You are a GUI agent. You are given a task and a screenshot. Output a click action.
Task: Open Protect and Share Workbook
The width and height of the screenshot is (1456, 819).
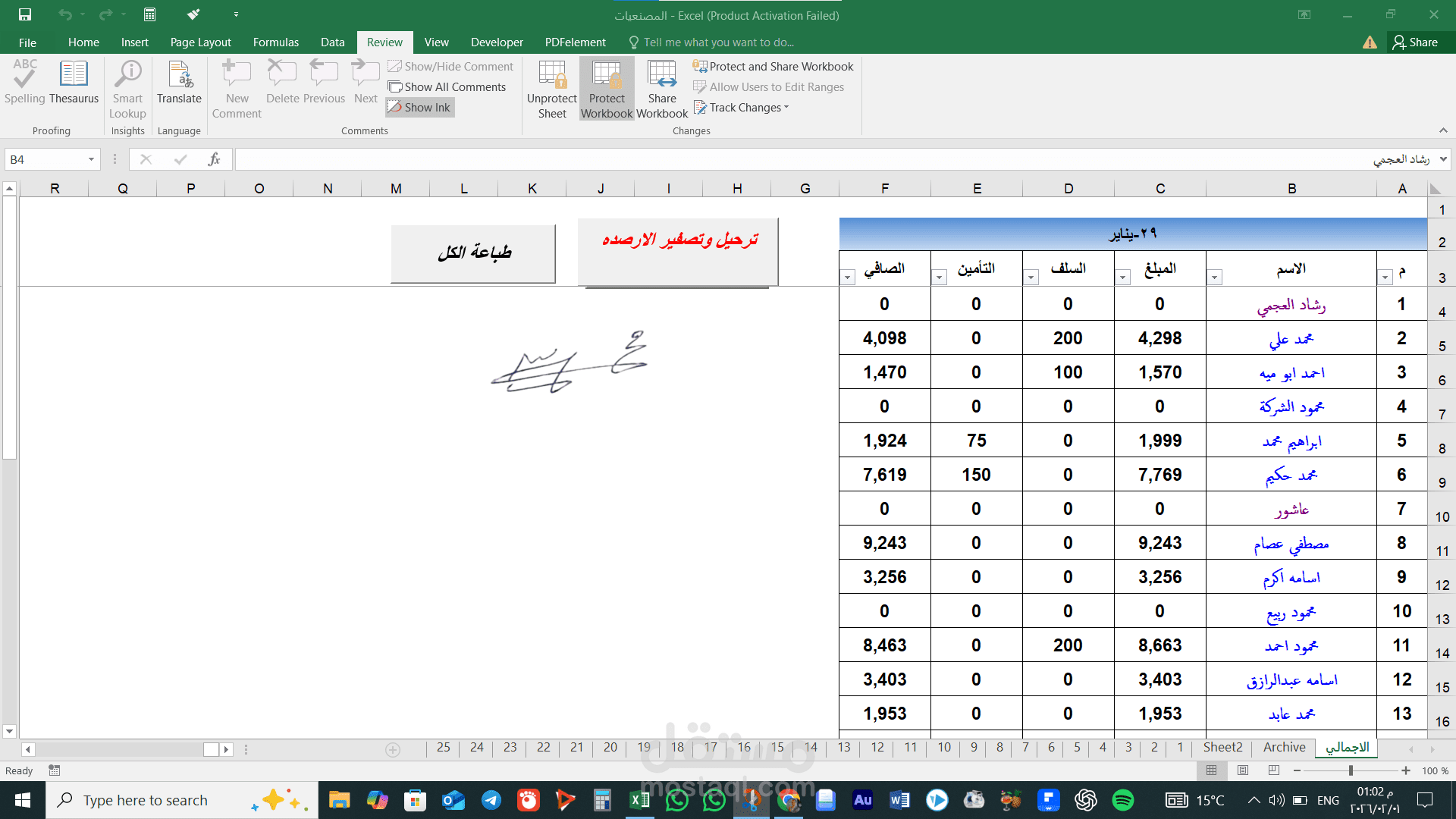coord(773,66)
